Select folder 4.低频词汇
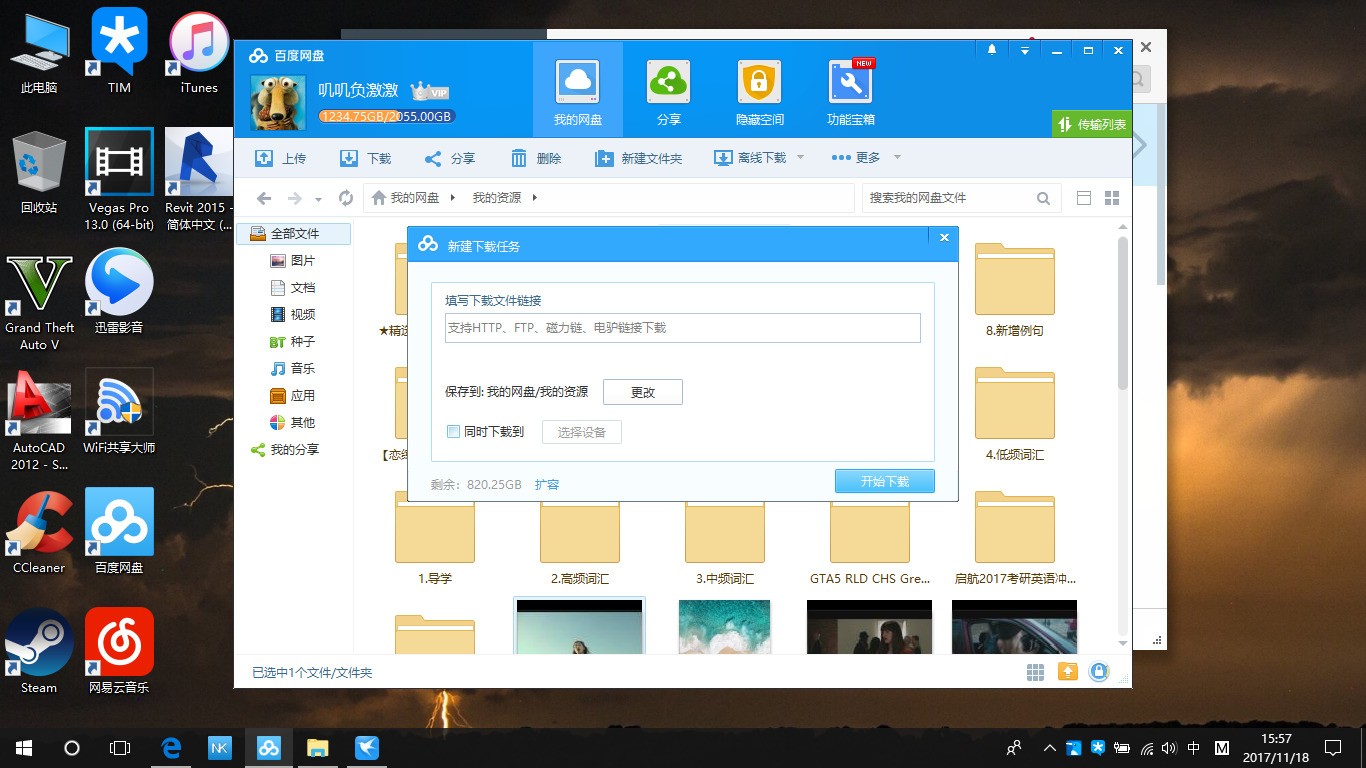The height and width of the screenshot is (768, 1366). tap(1014, 414)
